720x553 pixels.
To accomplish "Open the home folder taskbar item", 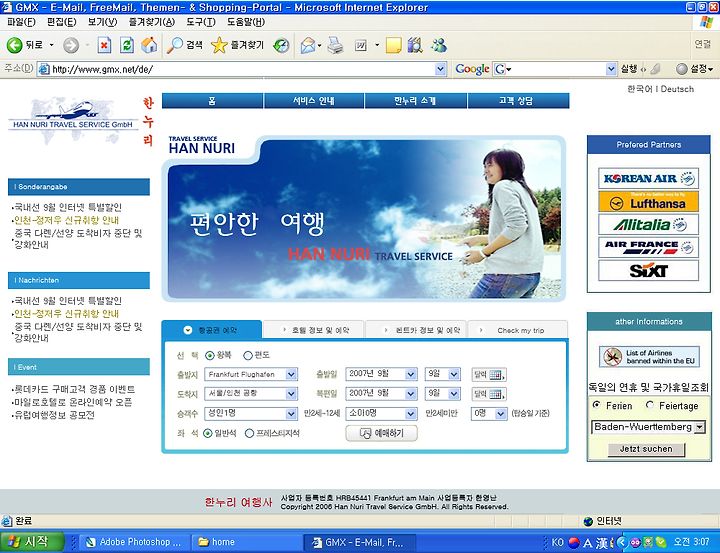I will coord(247,542).
